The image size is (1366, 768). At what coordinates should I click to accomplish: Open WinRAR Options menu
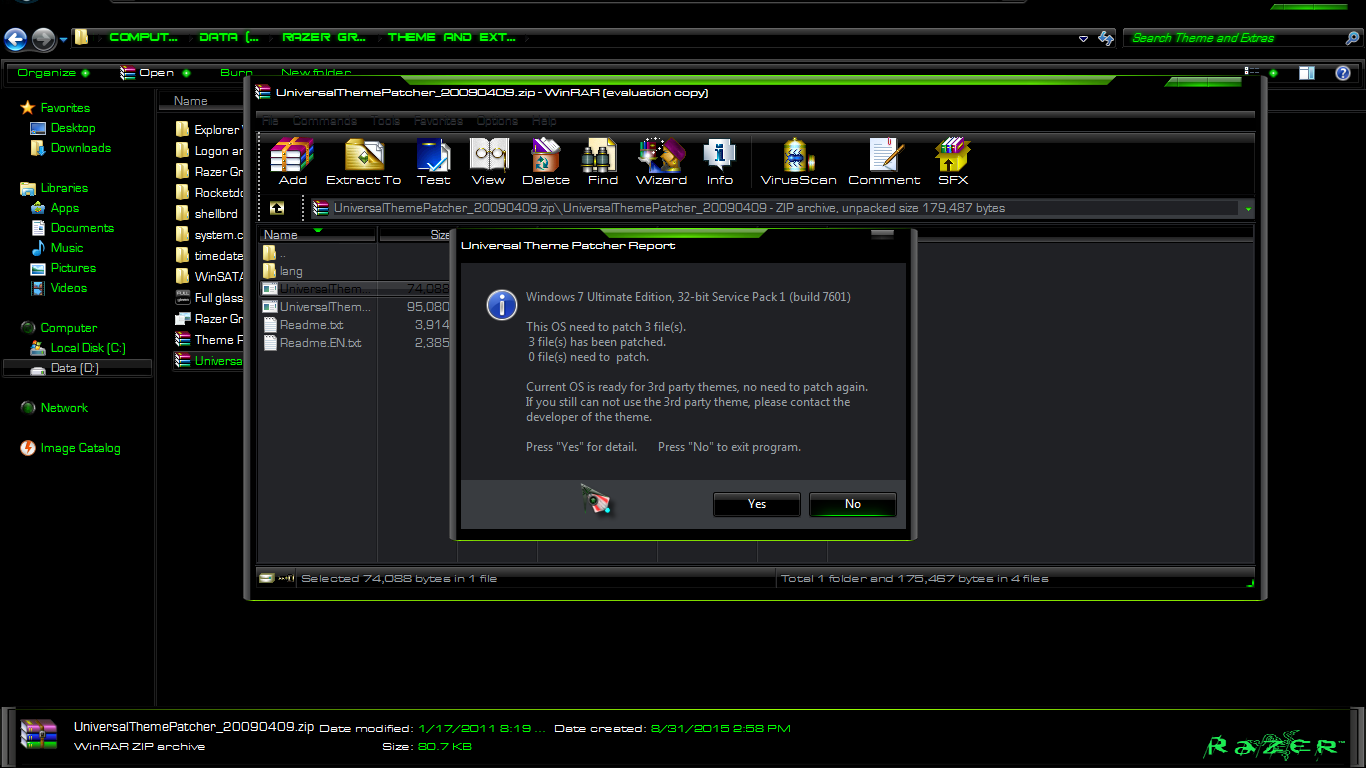[497, 121]
